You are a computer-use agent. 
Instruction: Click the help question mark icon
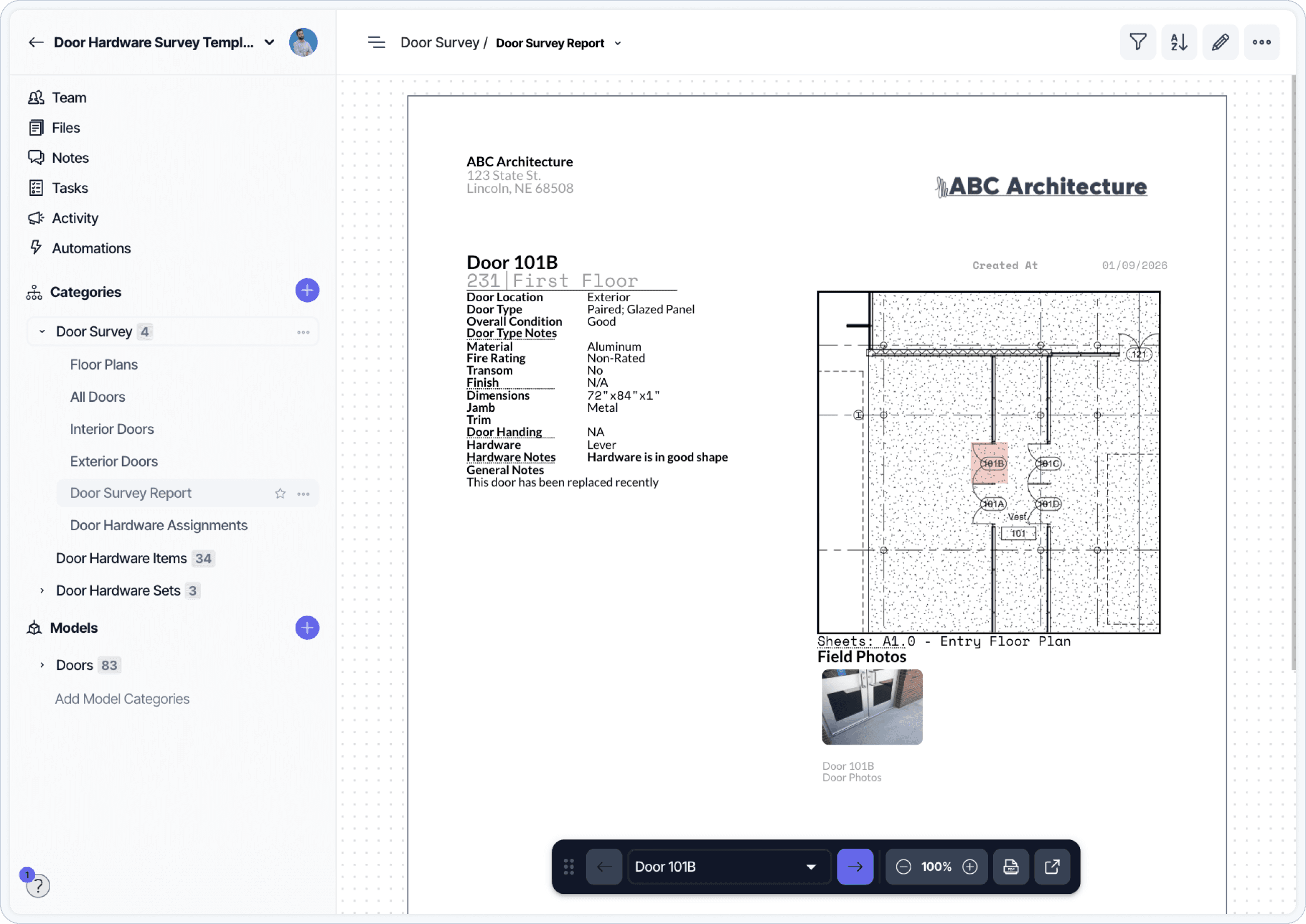pyautogui.click(x=38, y=885)
